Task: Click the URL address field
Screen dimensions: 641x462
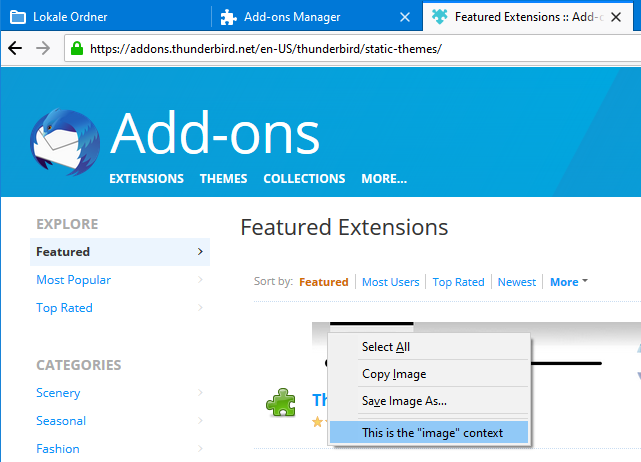Action: [x=350, y=48]
